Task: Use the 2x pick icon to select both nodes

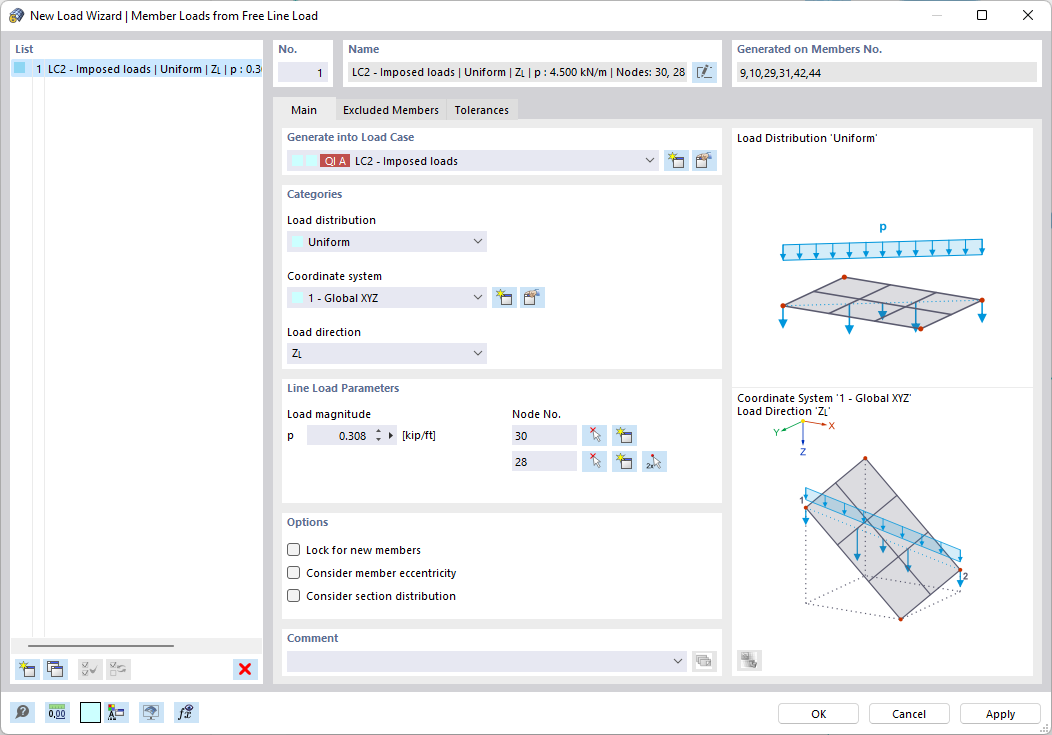Action: point(653,461)
